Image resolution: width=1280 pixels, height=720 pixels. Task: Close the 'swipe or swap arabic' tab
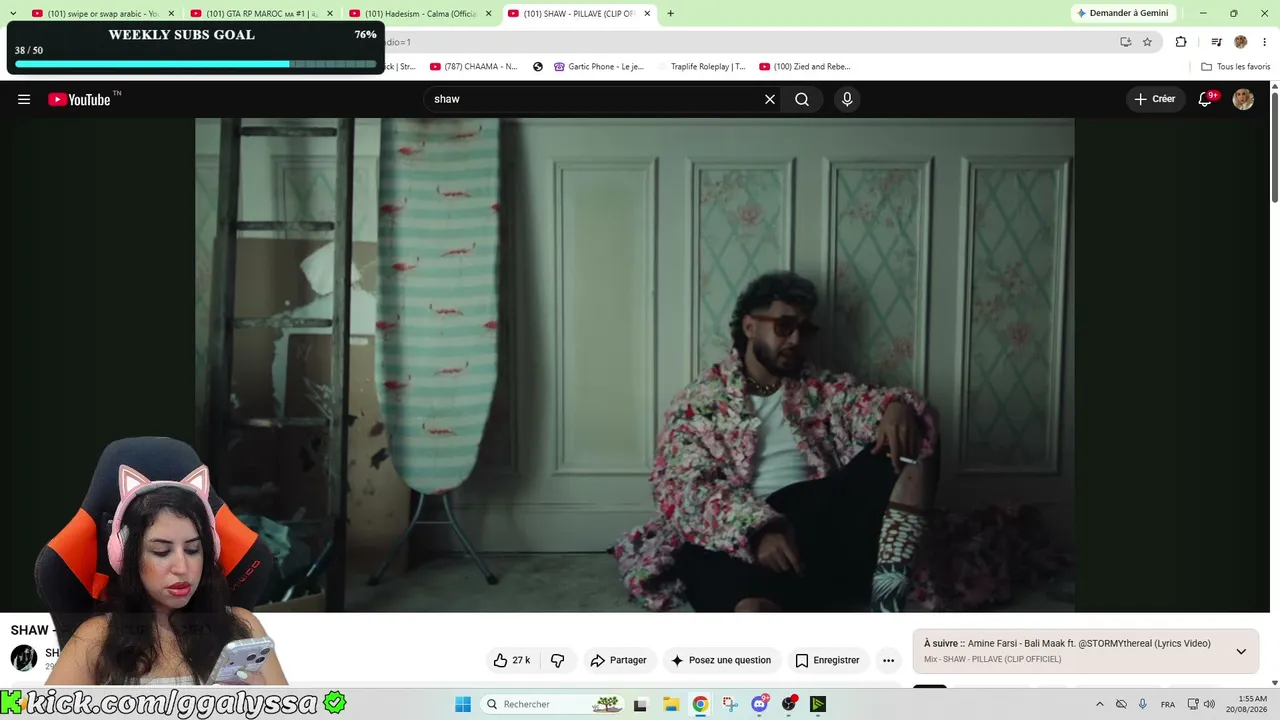[x=171, y=13]
